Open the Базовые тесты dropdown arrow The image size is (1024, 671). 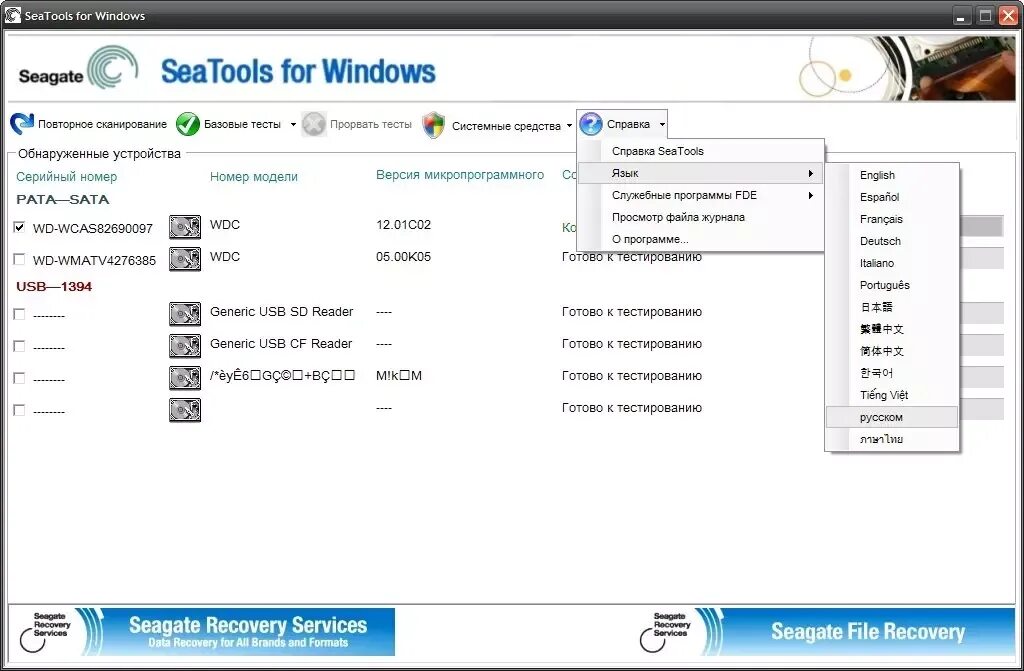coord(291,124)
